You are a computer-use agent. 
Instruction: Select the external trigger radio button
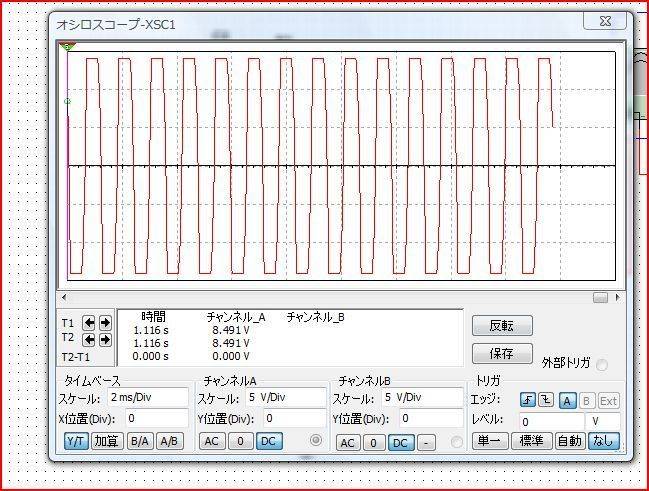point(602,364)
